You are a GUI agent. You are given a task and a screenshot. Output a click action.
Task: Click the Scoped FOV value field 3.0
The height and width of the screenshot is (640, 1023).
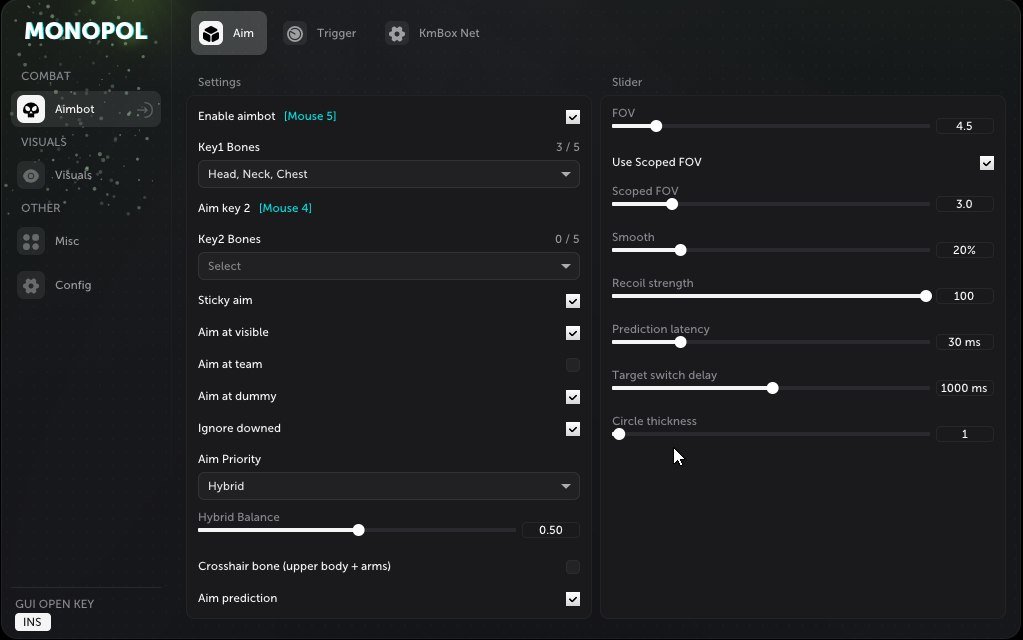pos(964,204)
